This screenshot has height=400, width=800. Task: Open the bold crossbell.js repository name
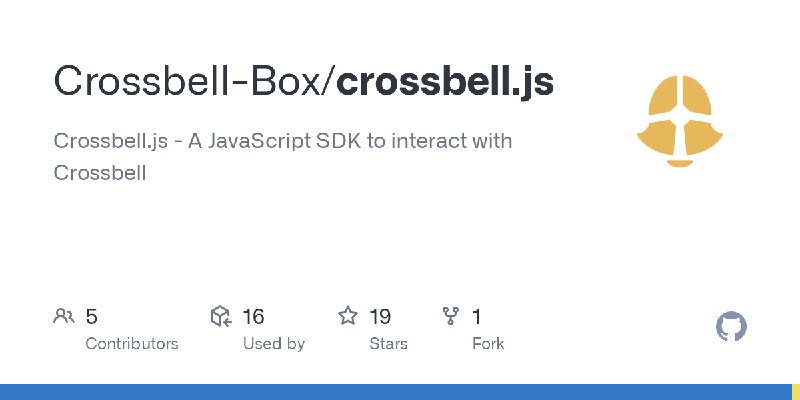pyautogui.click(x=445, y=82)
